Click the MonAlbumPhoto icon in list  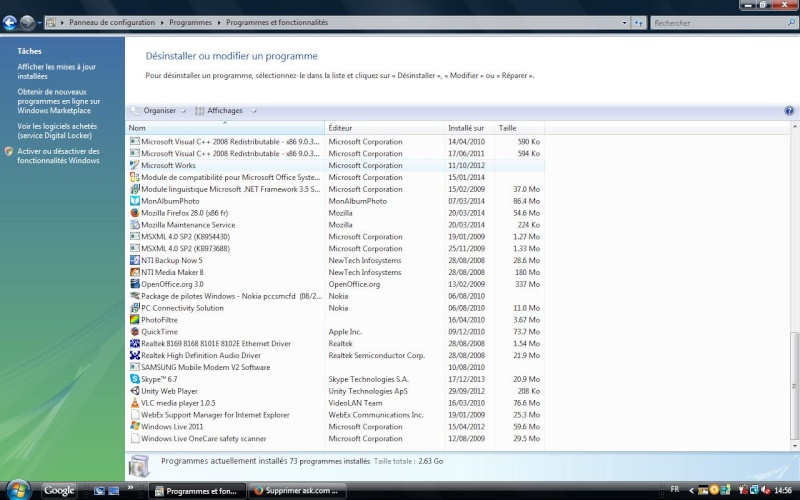coord(135,201)
